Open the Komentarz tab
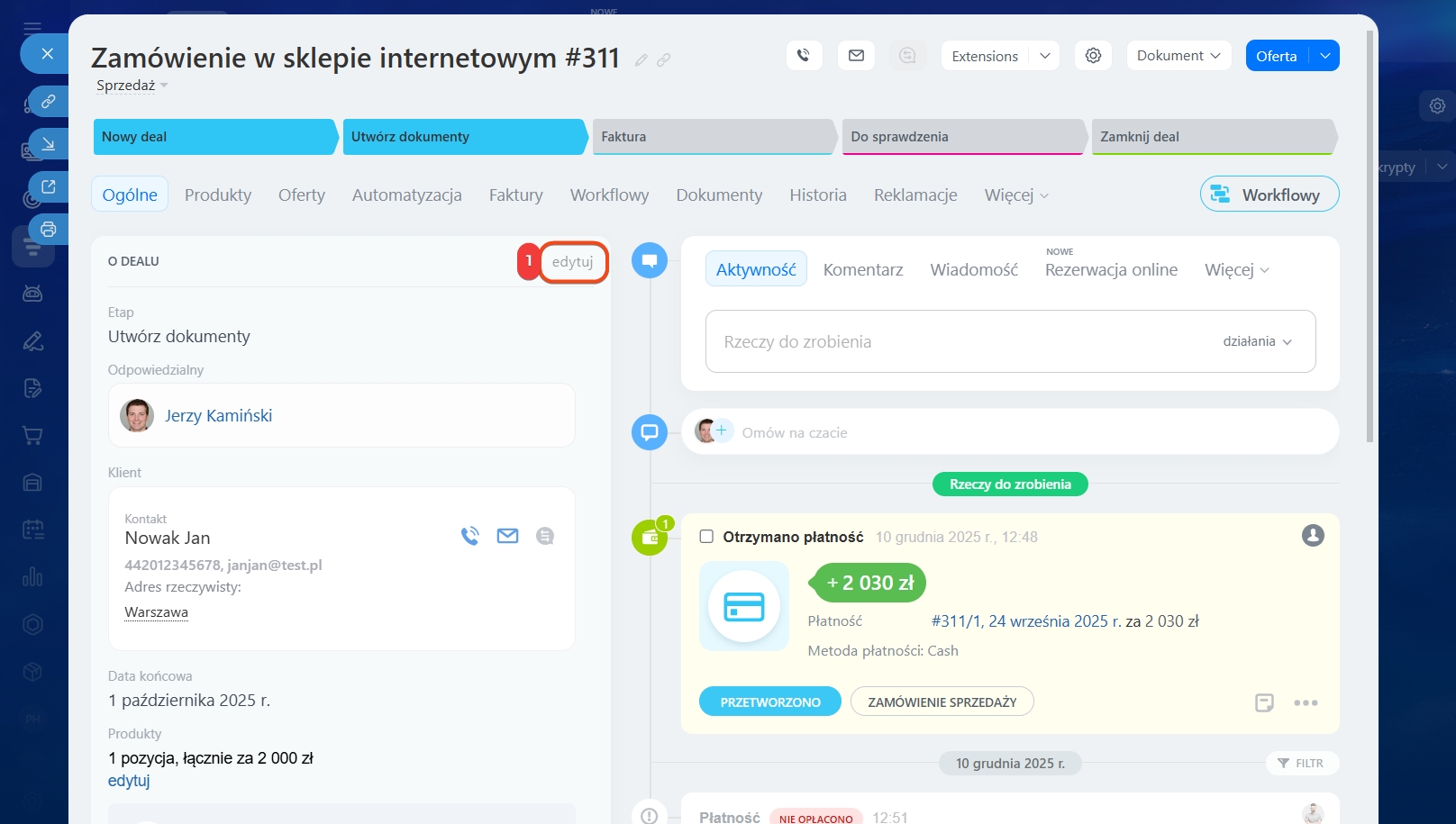This screenshot has height=824, width=1456. point(862,269)
